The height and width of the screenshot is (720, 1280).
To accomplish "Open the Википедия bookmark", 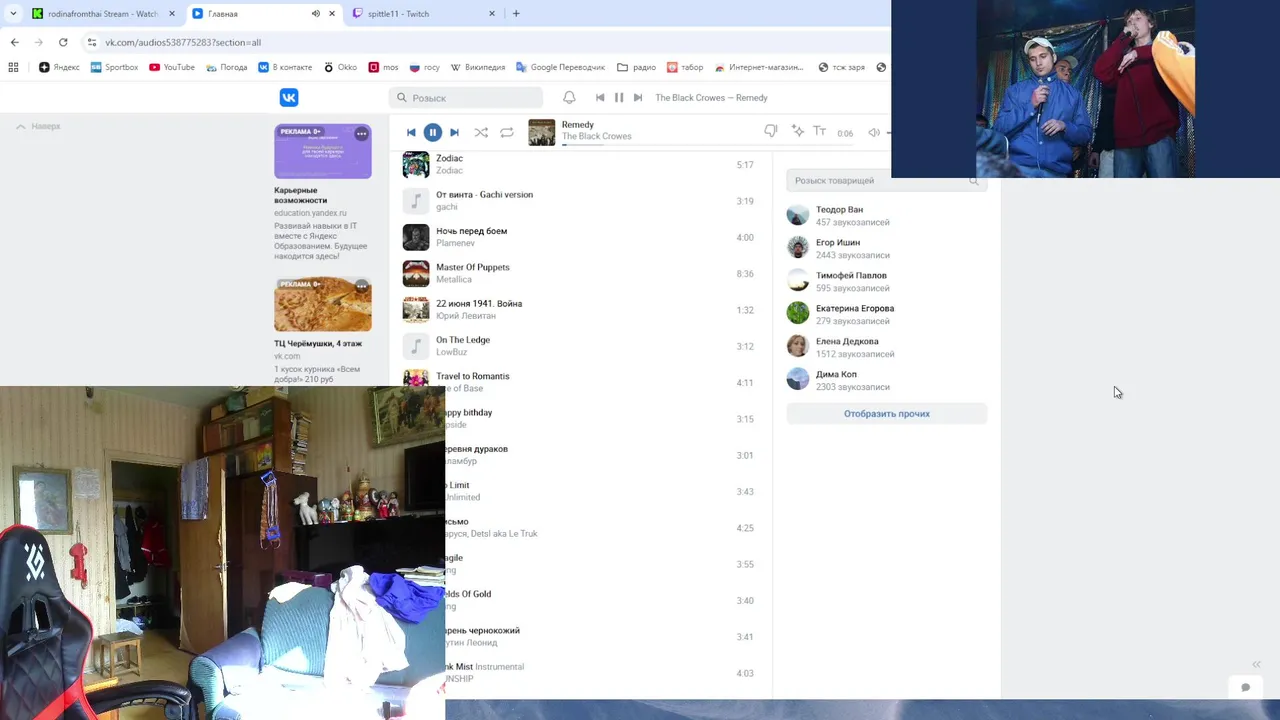I will [x=478, y=67].
